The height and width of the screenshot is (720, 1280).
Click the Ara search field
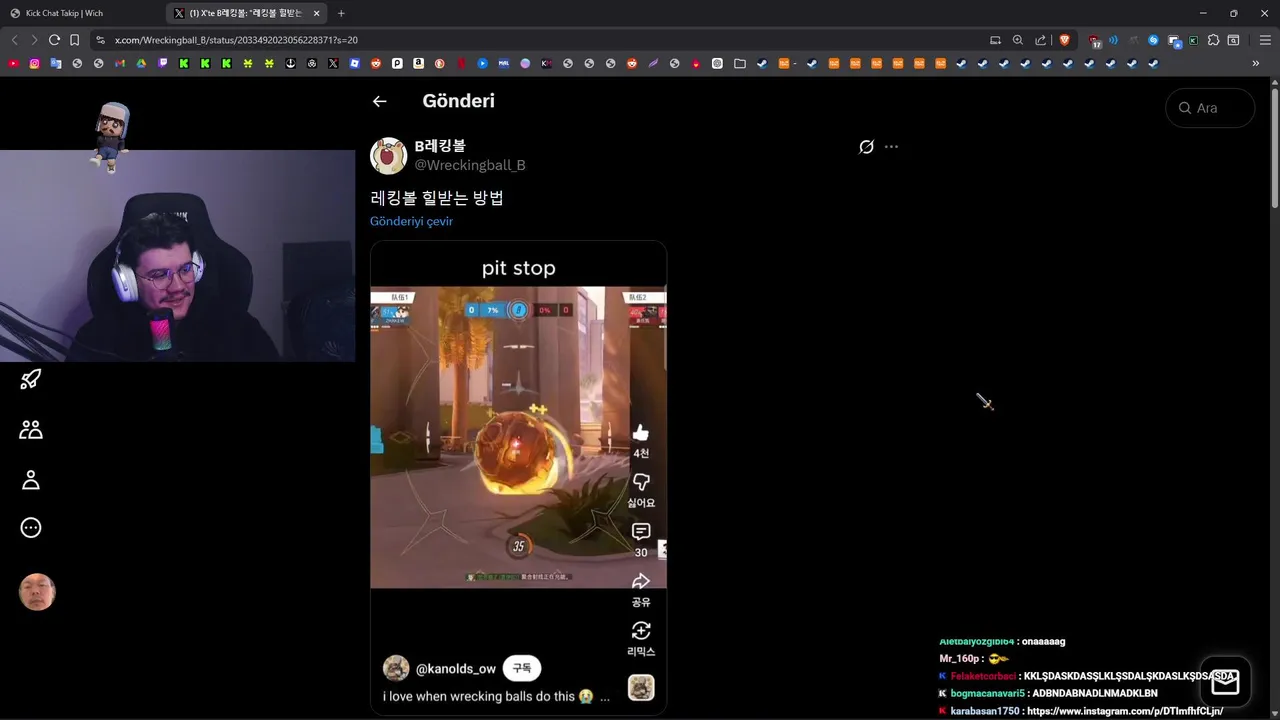1210,108
